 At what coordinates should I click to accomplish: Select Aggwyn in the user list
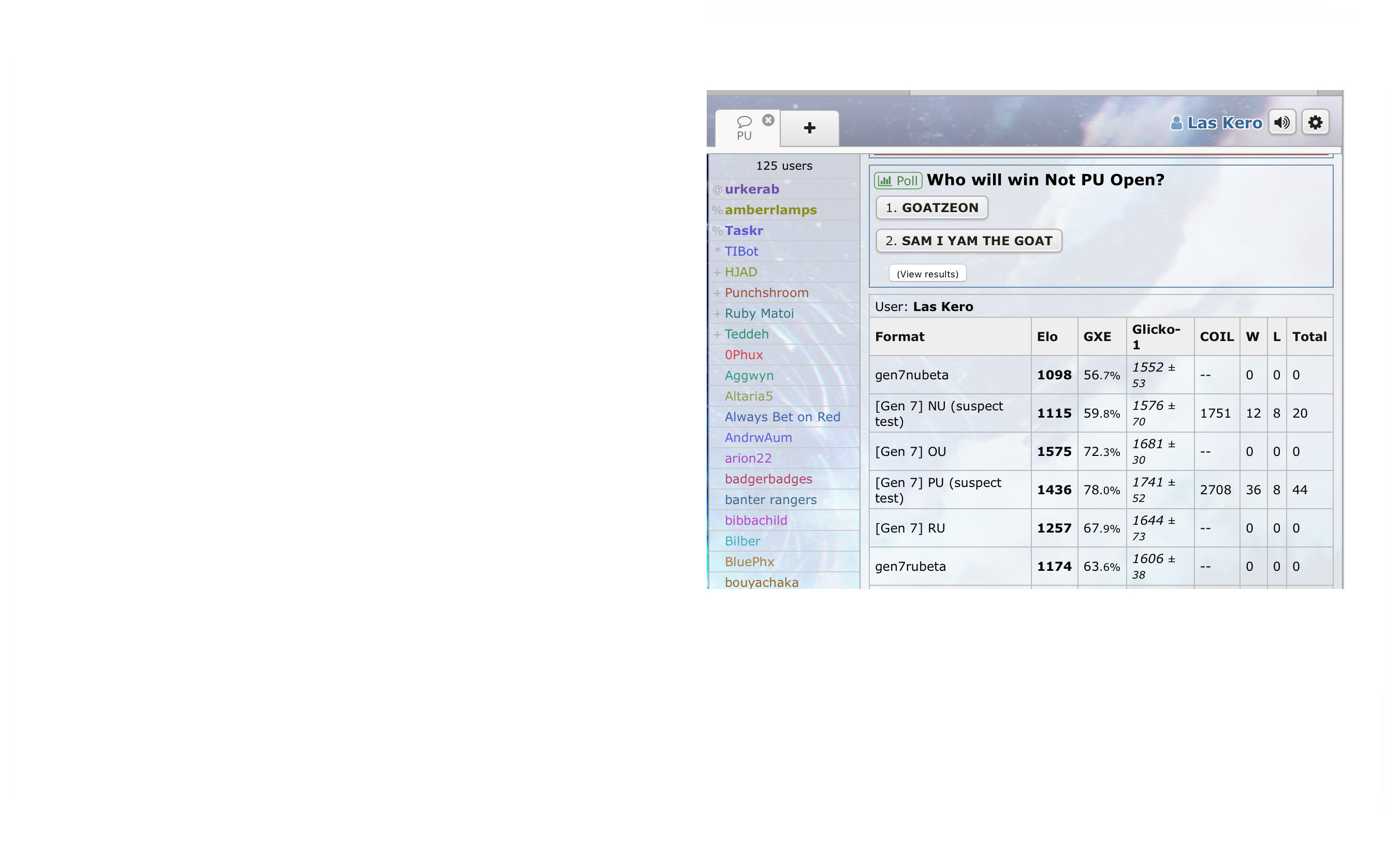(x=784, y=375)
